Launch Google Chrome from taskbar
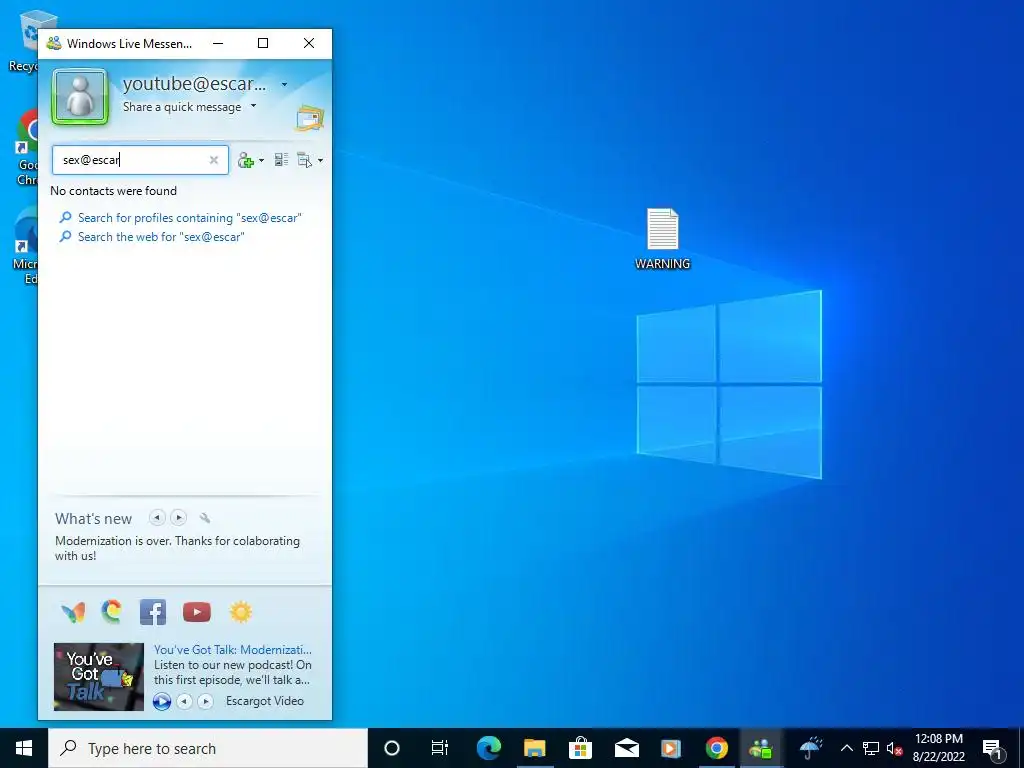Viewport: 1024px width, 768px height. click(716, 748)
